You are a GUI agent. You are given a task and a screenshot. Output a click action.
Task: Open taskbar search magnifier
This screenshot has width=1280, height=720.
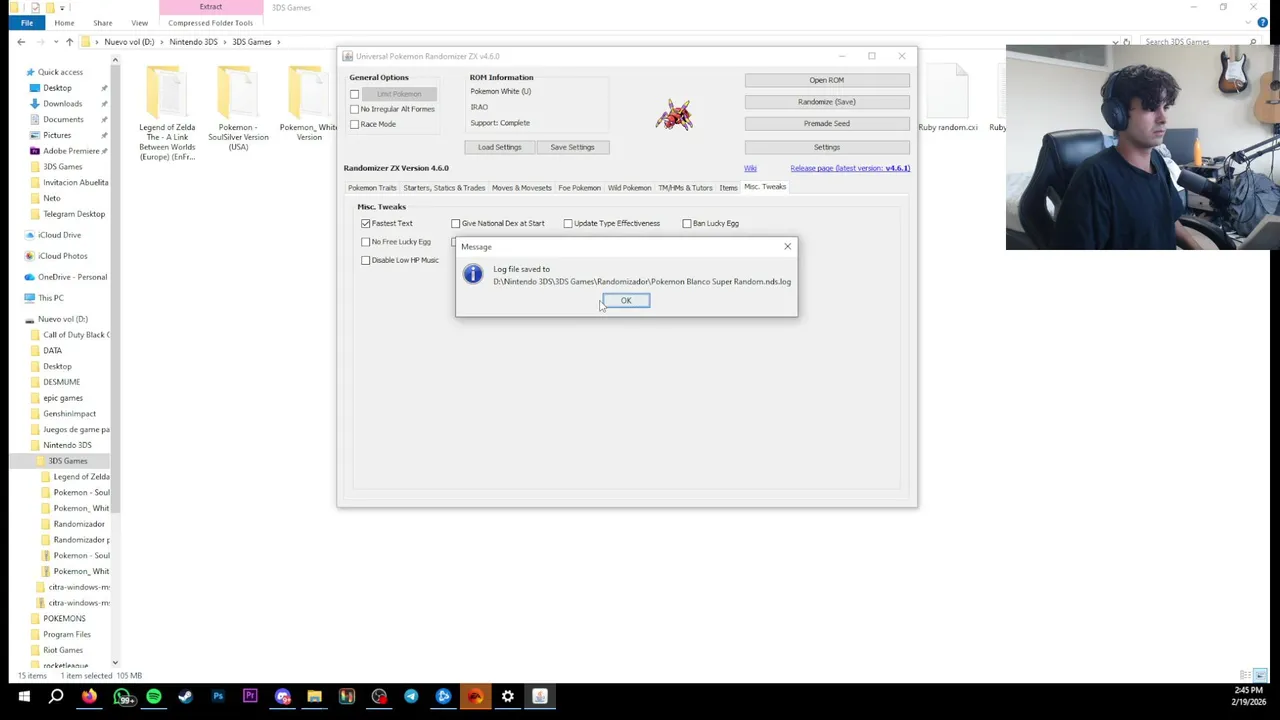point(56,696)
